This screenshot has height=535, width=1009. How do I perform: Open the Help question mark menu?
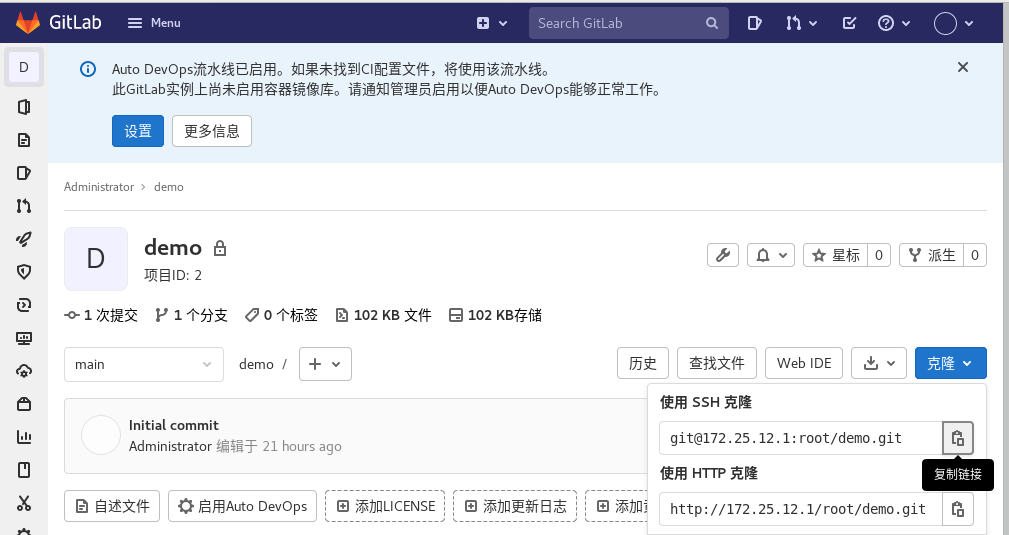[x=894, y=23]
